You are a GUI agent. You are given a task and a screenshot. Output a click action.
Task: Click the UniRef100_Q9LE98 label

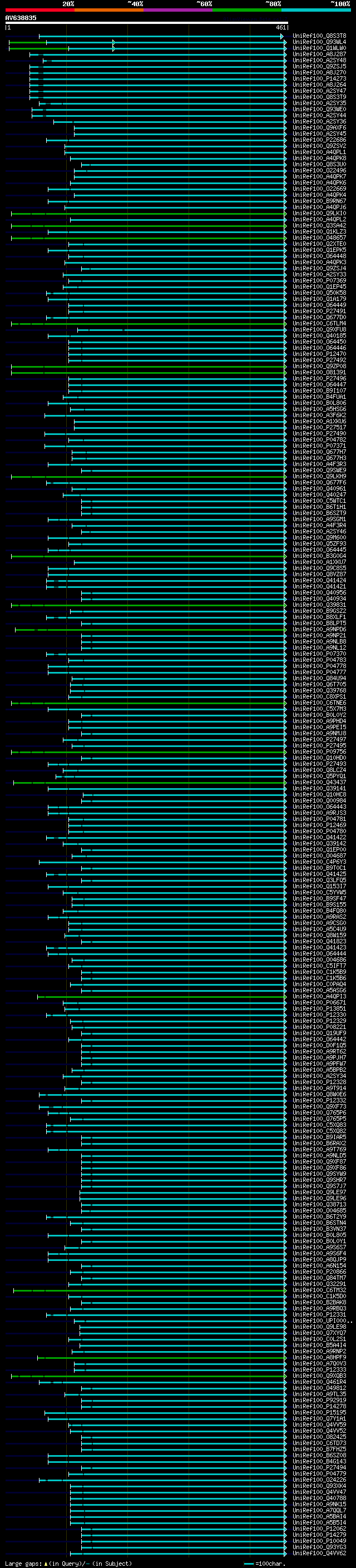(x=319, y=1327)
